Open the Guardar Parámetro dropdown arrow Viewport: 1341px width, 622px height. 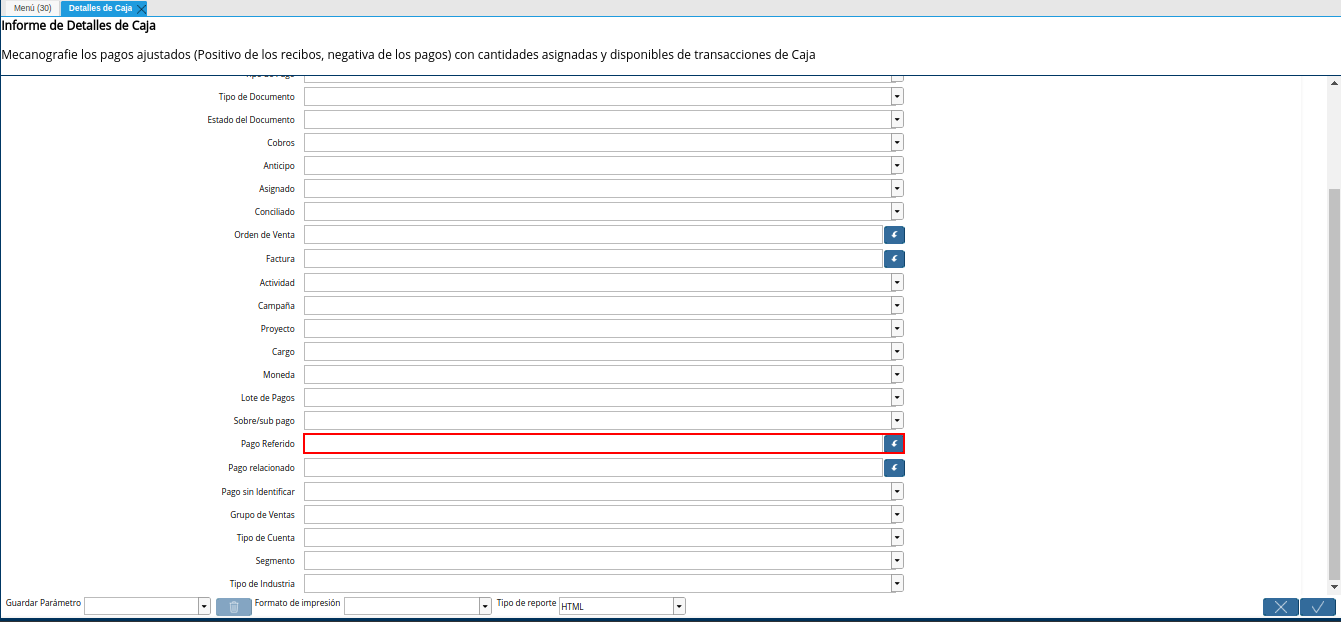[204, 606]
